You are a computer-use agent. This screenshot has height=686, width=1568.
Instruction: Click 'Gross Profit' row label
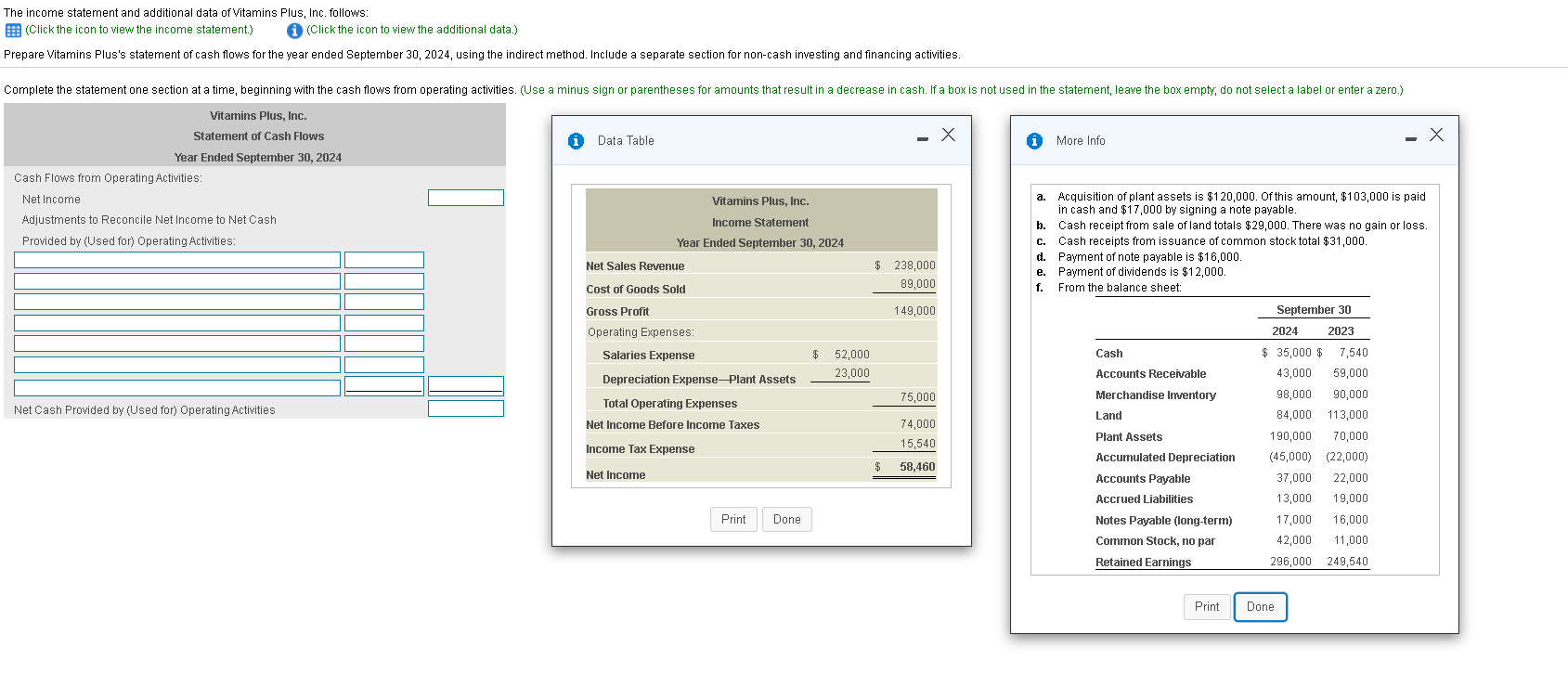pos(617,312)
